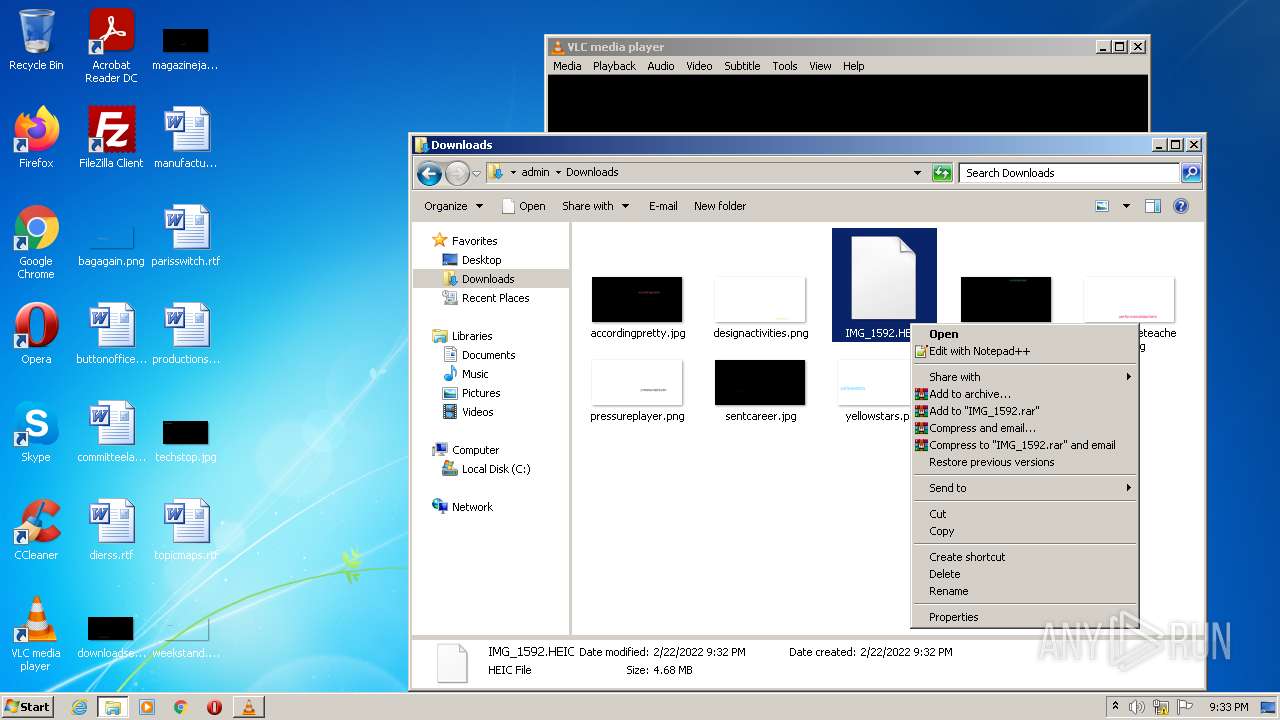Select bagagain.png file on desktop
Image resolution: width=1280 pixels, height=720 pixels.
(111, 244)
